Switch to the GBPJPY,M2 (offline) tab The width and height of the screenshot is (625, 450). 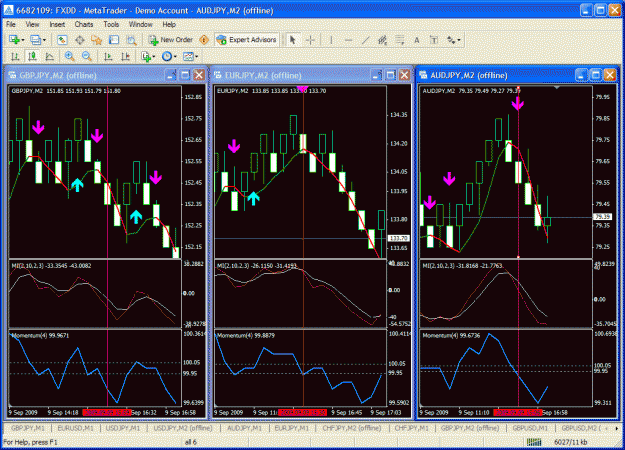click(470, 428)
